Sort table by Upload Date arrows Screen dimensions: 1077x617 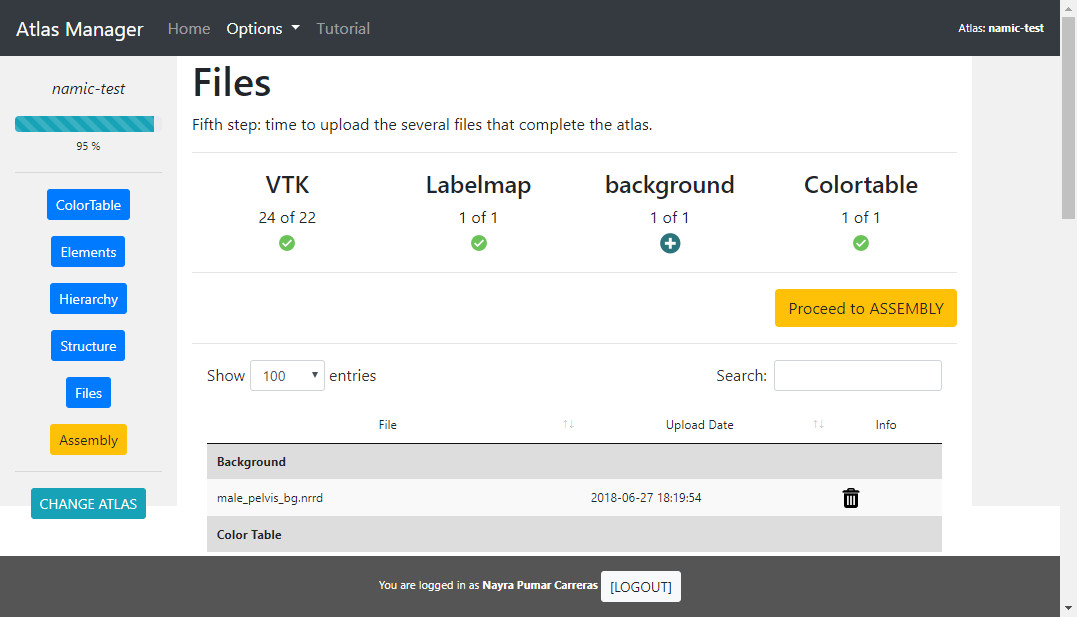pos(818,425)
